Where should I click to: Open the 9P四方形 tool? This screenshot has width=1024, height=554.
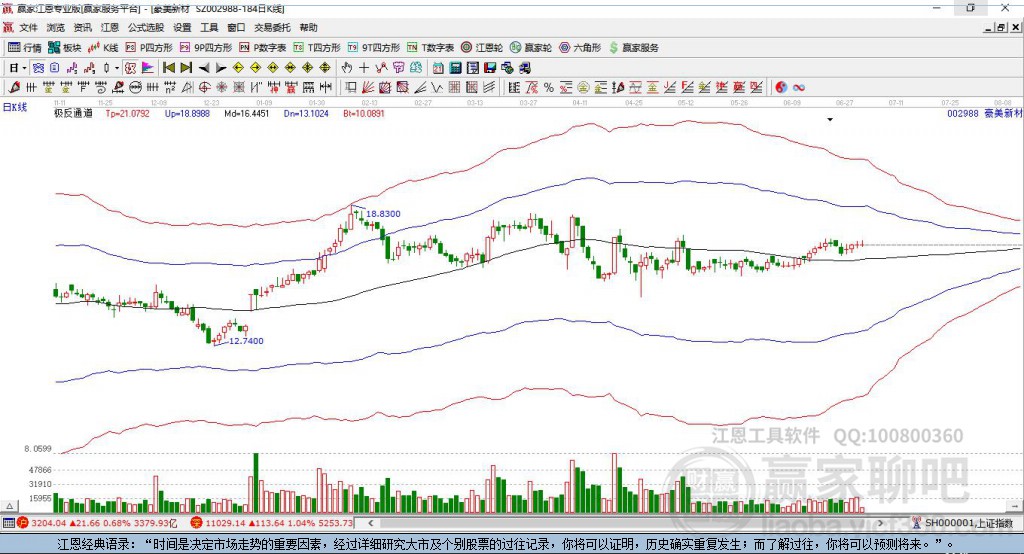pos(206,48)
